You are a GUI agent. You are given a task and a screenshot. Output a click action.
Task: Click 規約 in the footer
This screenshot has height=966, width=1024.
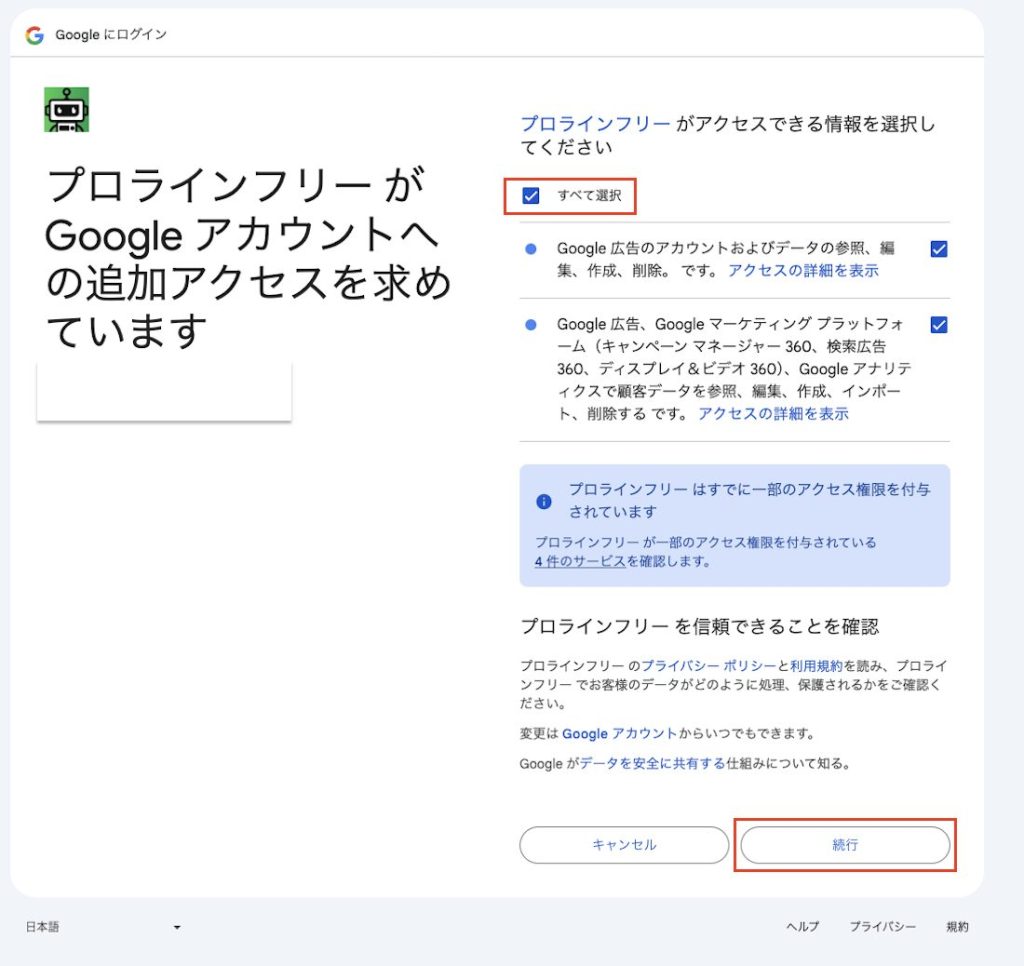click(x=957, y=927)
